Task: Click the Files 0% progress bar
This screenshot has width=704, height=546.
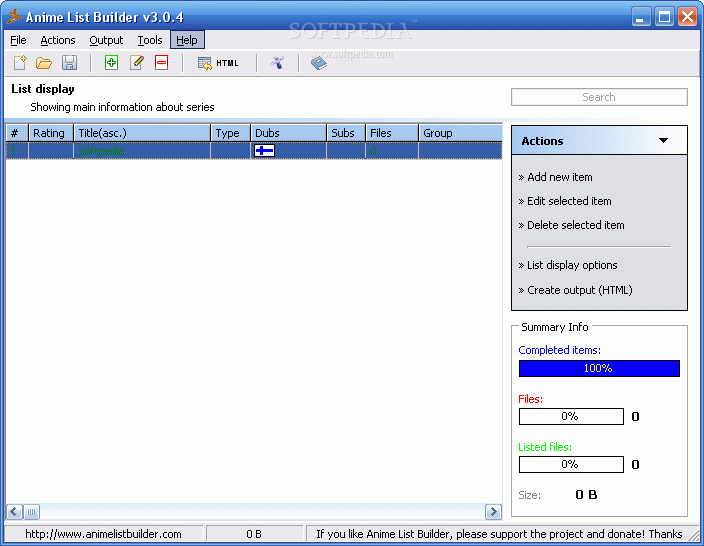Action: click(x=571, y=416)
